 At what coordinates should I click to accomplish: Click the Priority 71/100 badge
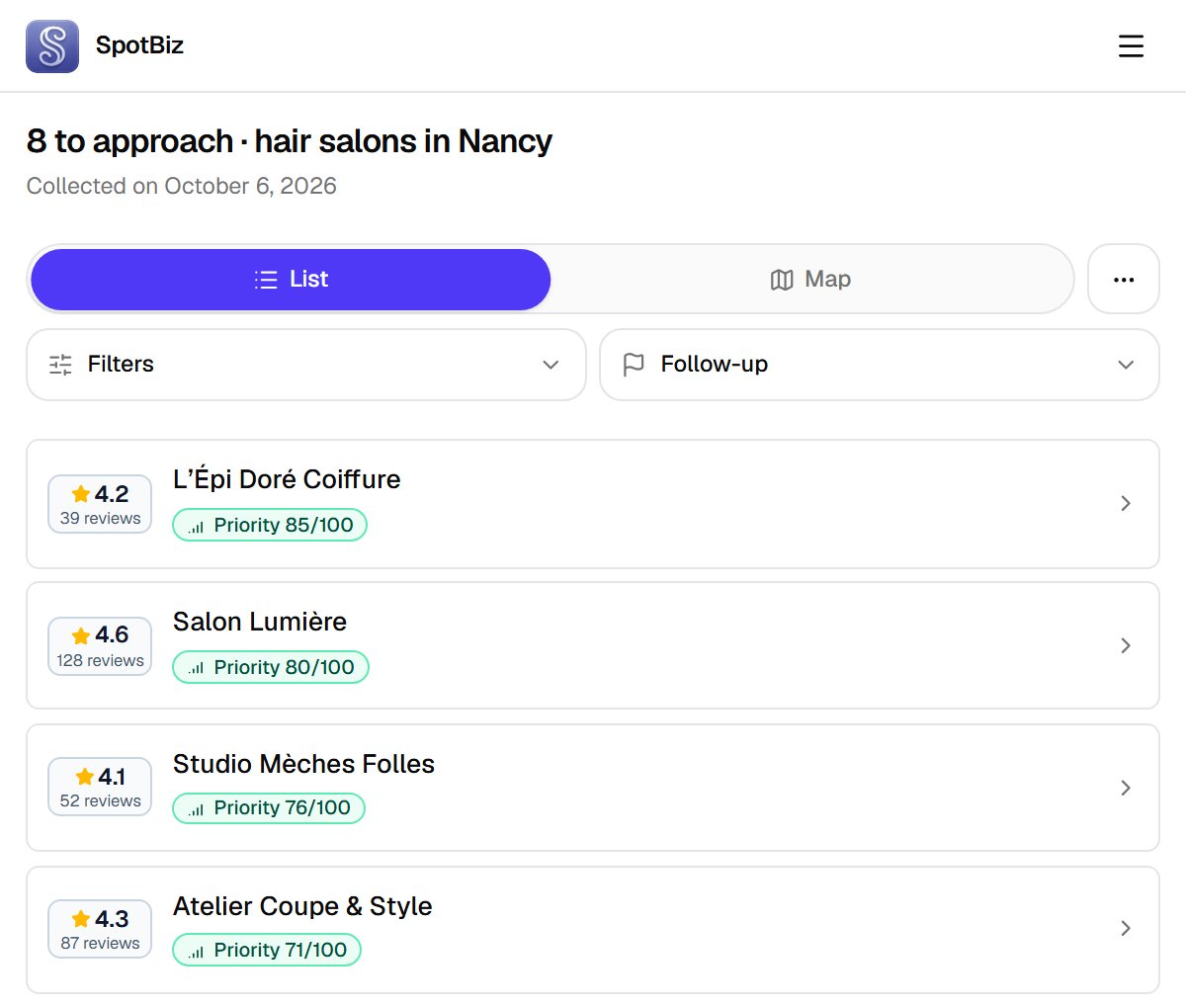click(267, 951)
